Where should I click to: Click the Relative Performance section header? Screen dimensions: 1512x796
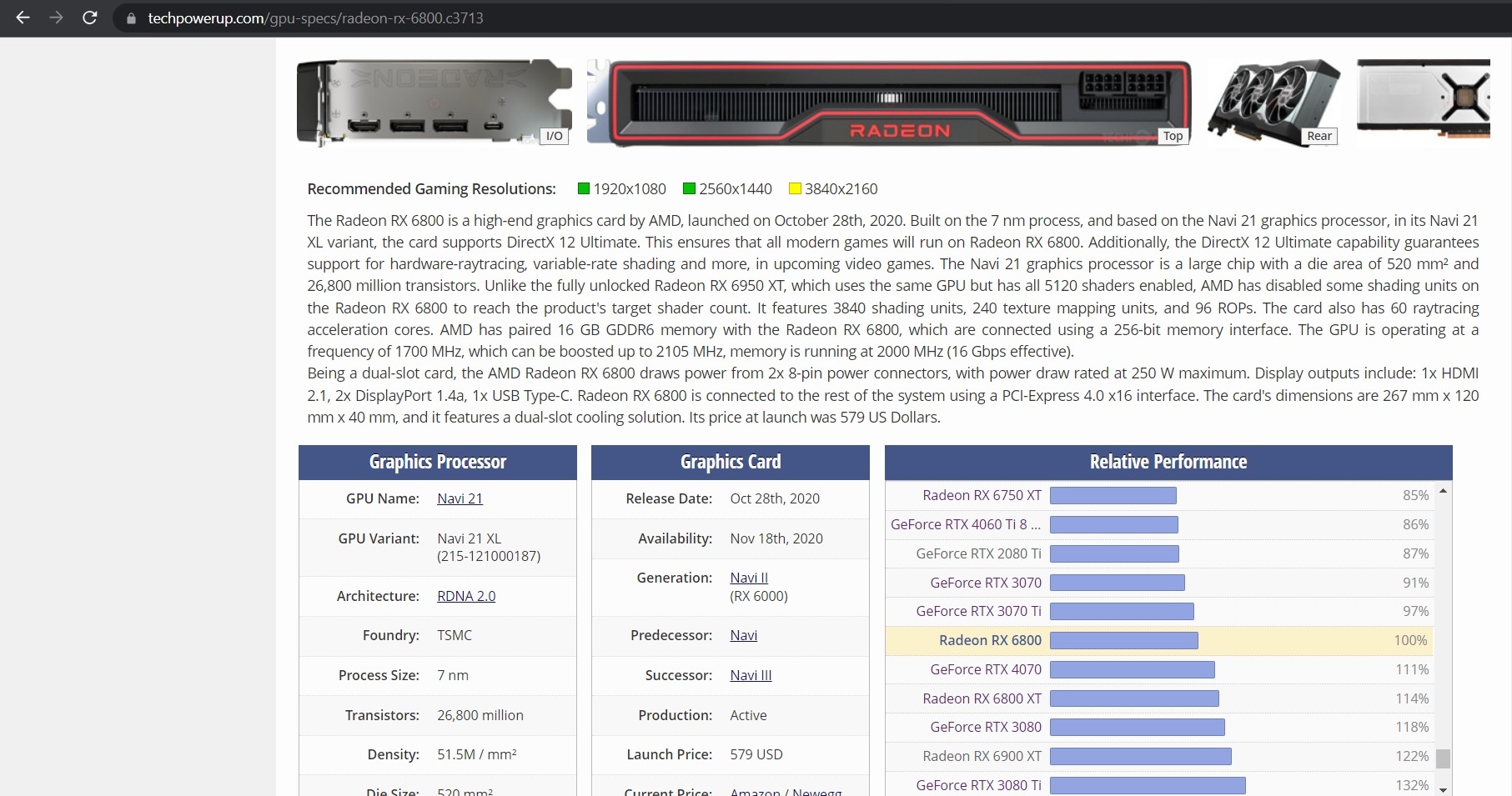coord(1168,462)
